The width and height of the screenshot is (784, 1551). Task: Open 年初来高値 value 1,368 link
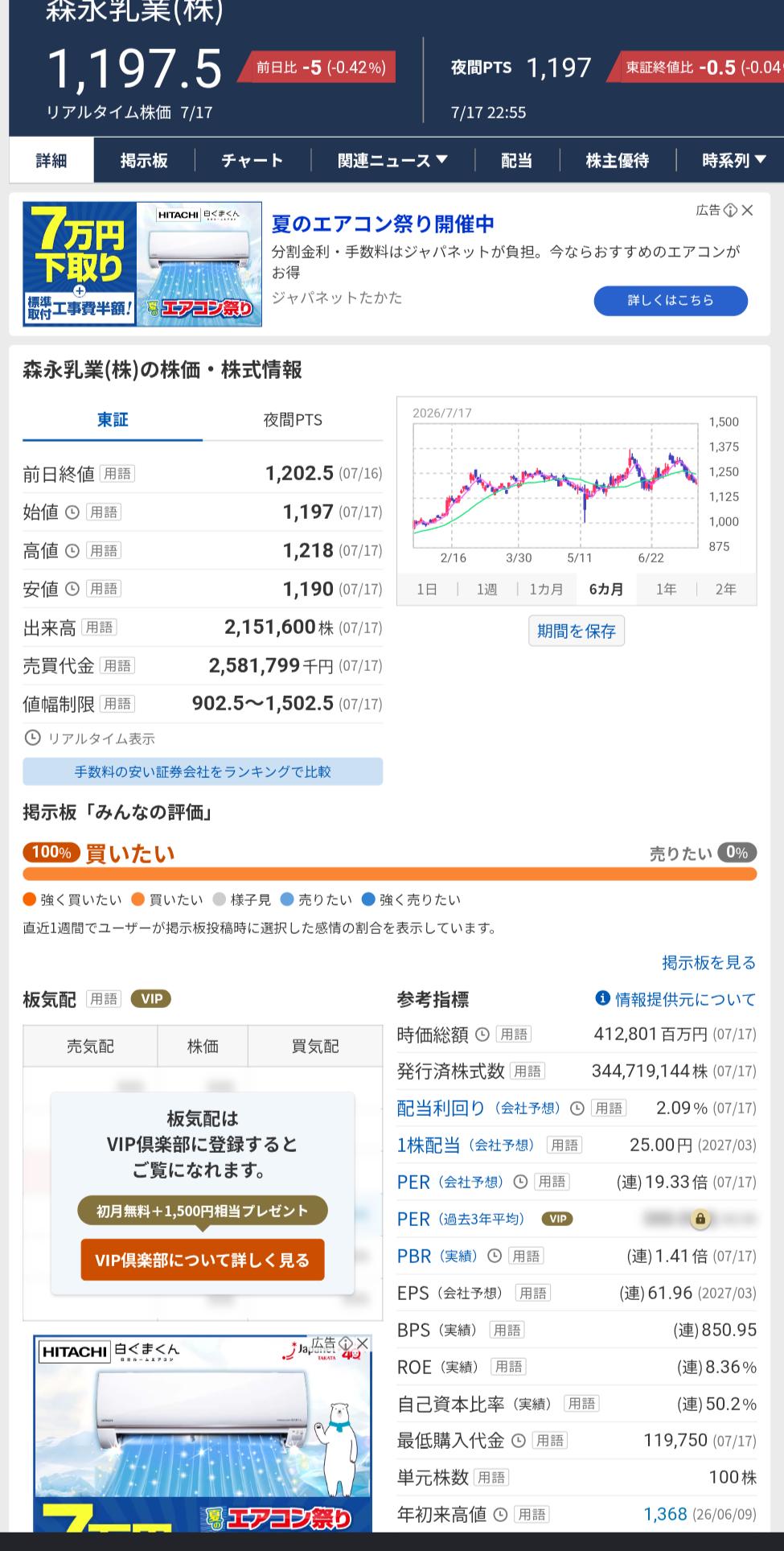[x=666, y=1516]
